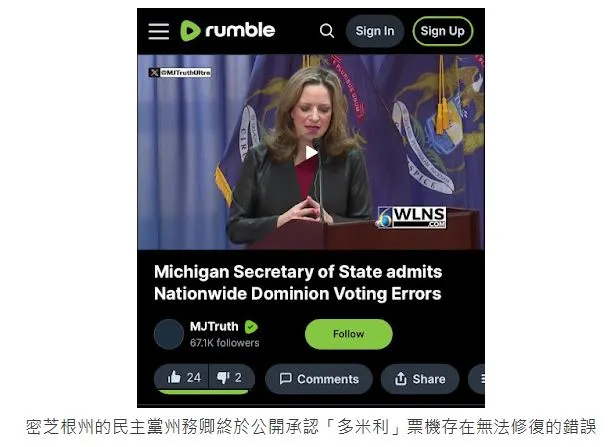Image resolution: width=615 pixels, height=447 pixels.
Task: Click the share upload arrow icon
Action: pyautogui.click(x=400, y=379)
